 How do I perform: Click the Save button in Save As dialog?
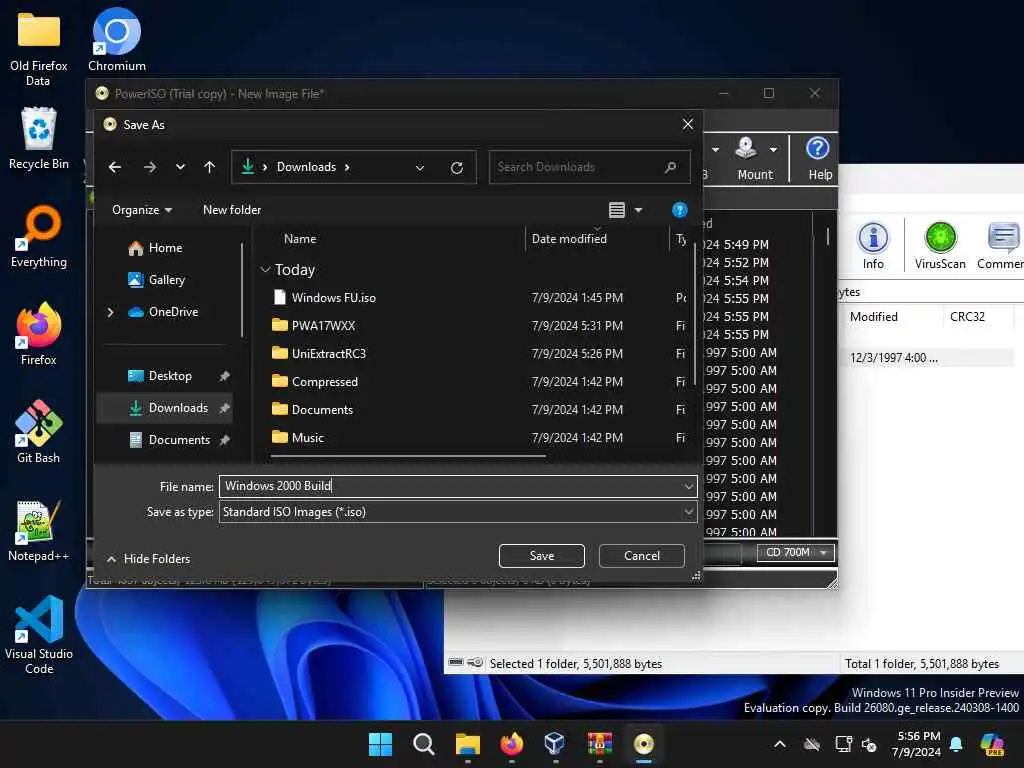click(x=541, y=556)
